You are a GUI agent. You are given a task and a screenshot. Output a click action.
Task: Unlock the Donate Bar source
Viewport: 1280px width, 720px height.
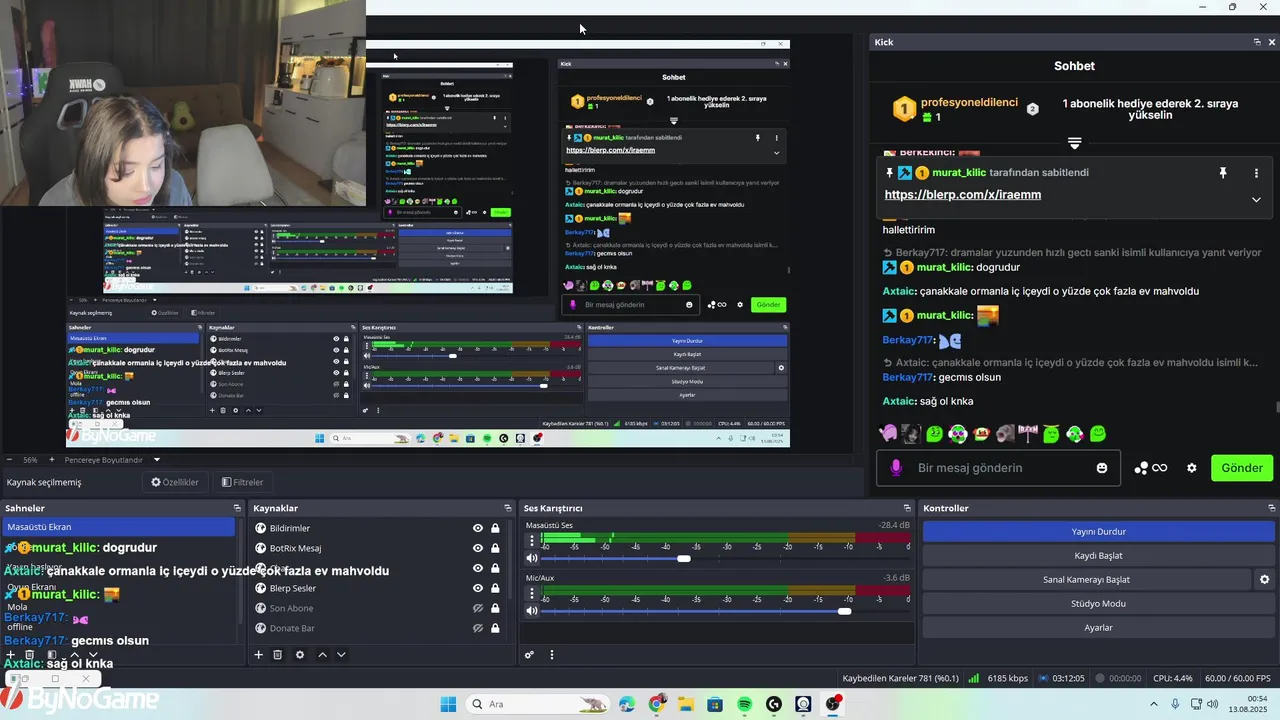click(x=495, y=628)
